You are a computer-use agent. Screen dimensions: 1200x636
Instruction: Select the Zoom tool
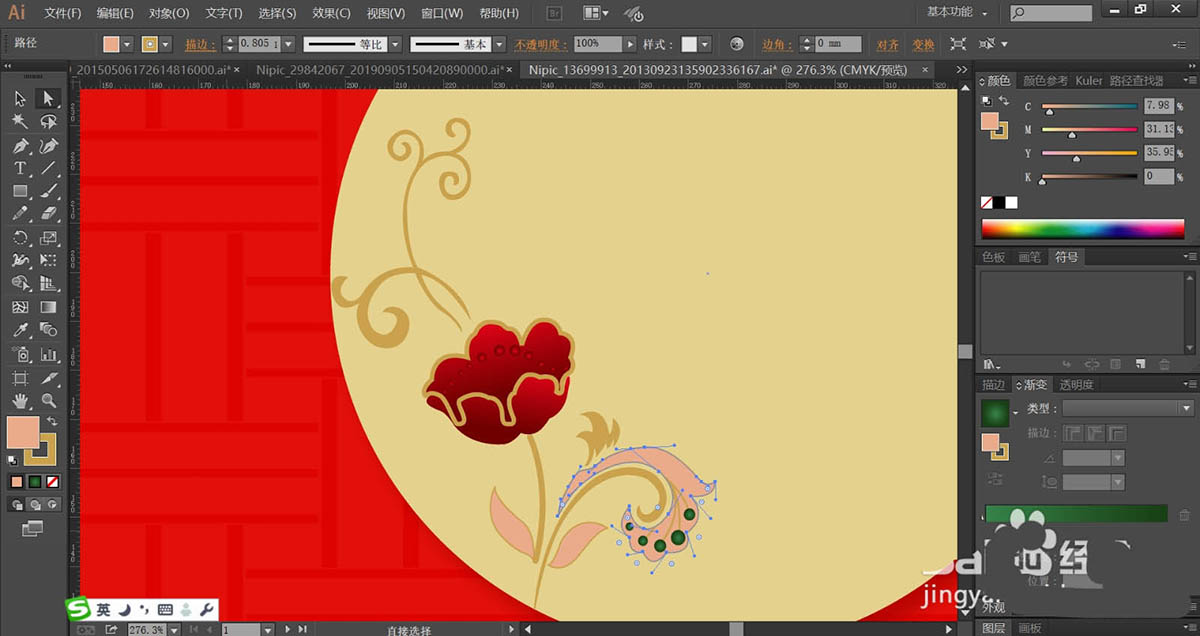(x=47, y=401)
